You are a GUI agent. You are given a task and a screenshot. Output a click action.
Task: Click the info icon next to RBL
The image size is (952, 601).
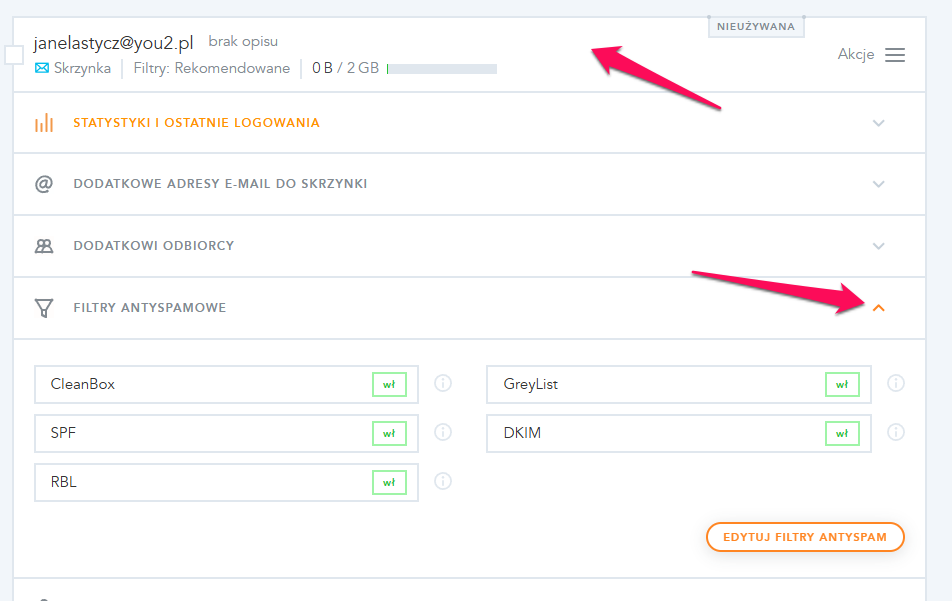pyautogui.click(x=443, y=481)
